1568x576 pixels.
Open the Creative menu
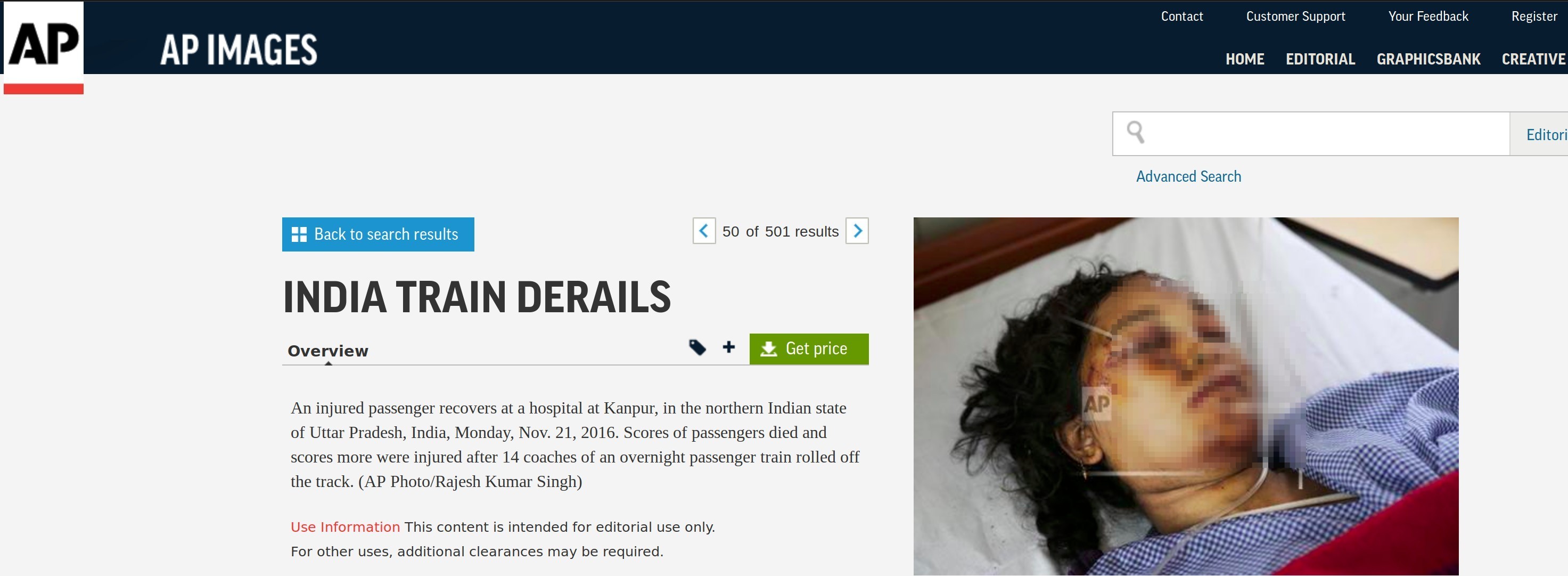click(x=1533, y=59)
